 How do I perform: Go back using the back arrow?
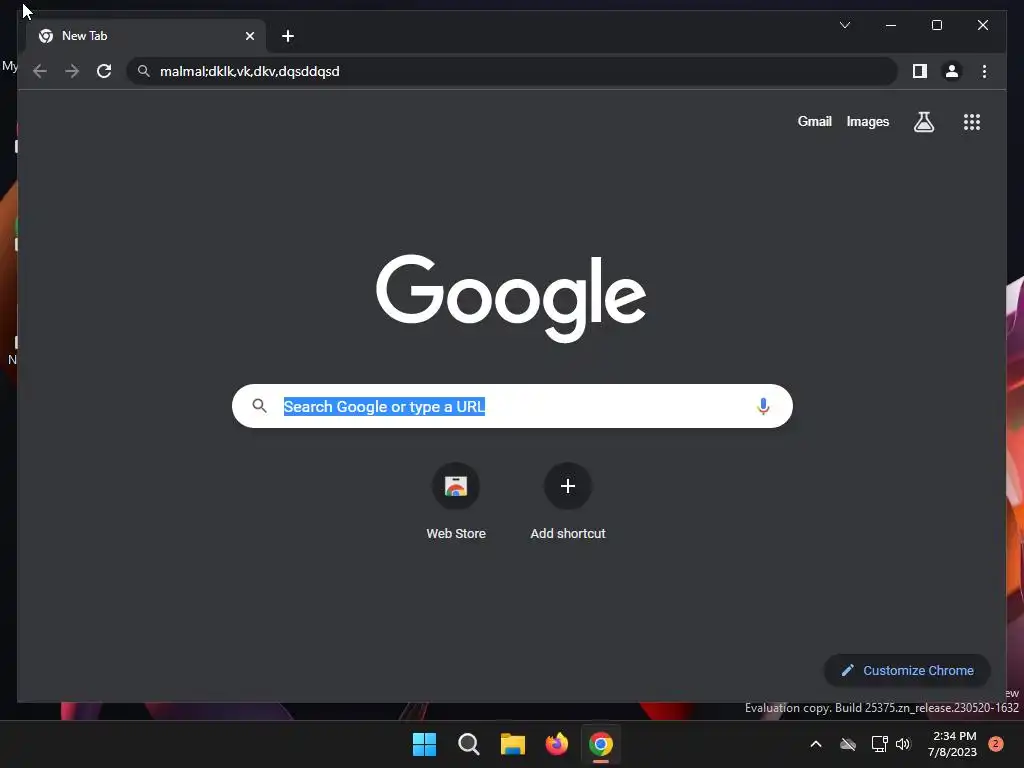click(x=40, y=71)
